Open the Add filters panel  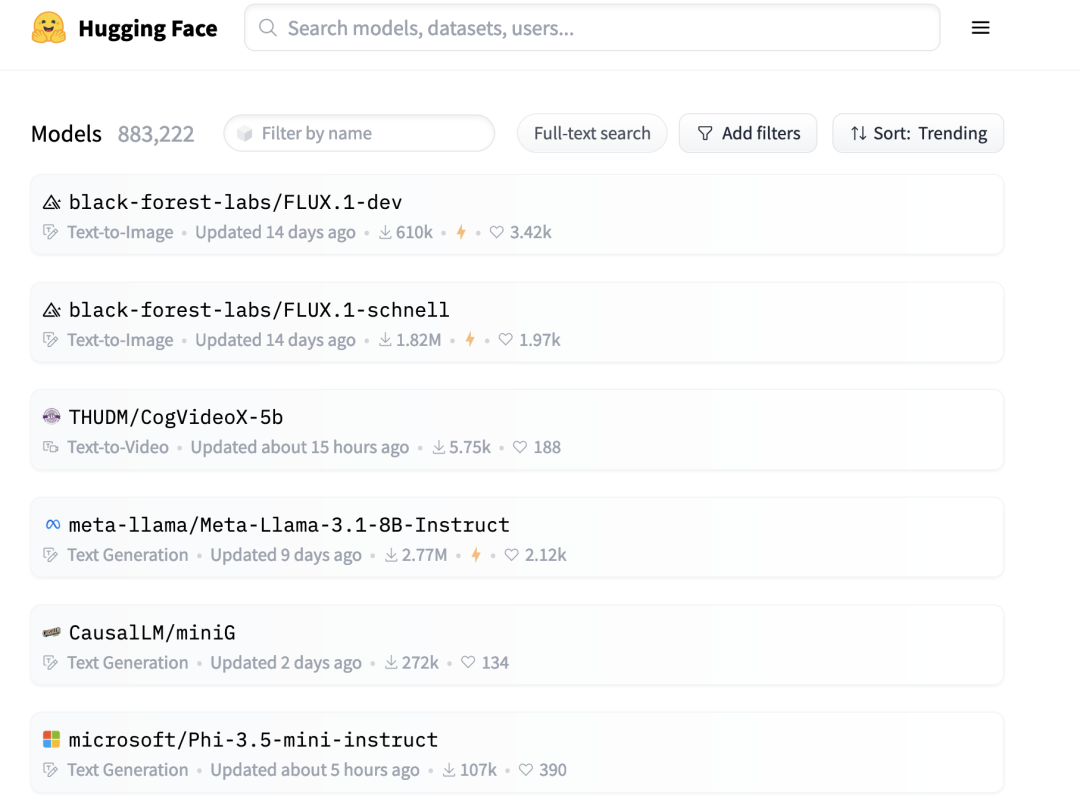point(748,133)
